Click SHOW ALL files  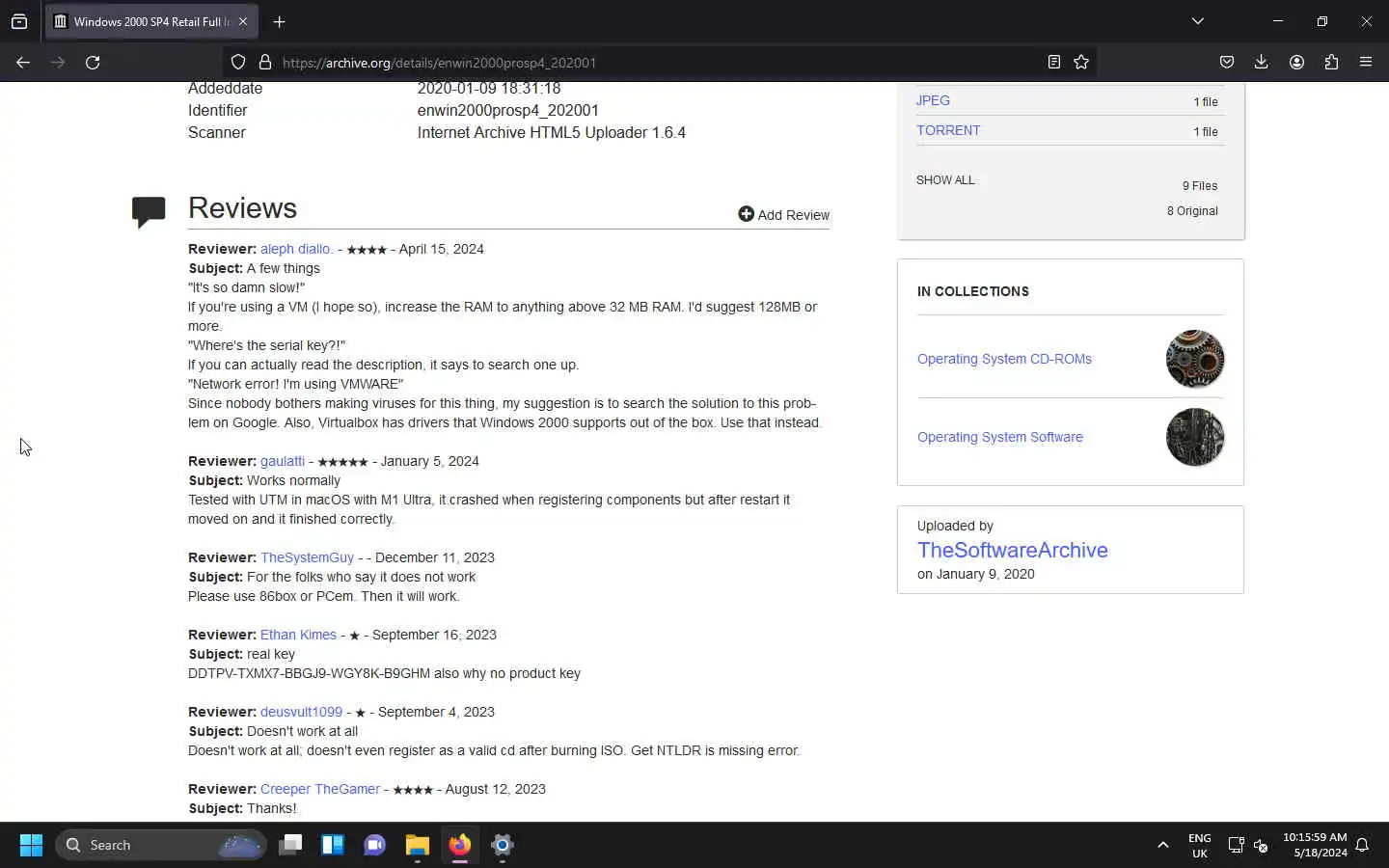tap(945, 180)
